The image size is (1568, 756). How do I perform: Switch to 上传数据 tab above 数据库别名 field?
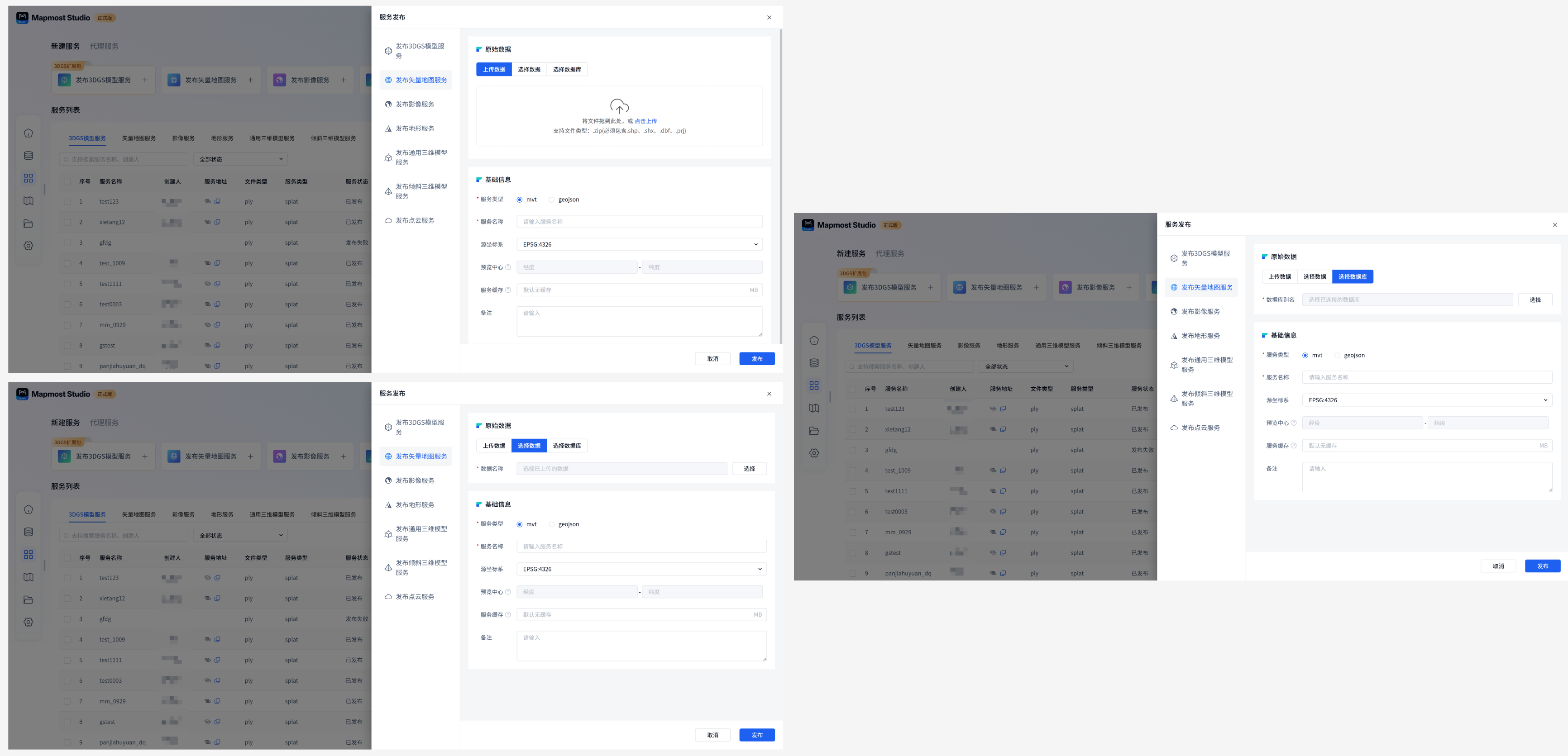(x=1280, y=277)
